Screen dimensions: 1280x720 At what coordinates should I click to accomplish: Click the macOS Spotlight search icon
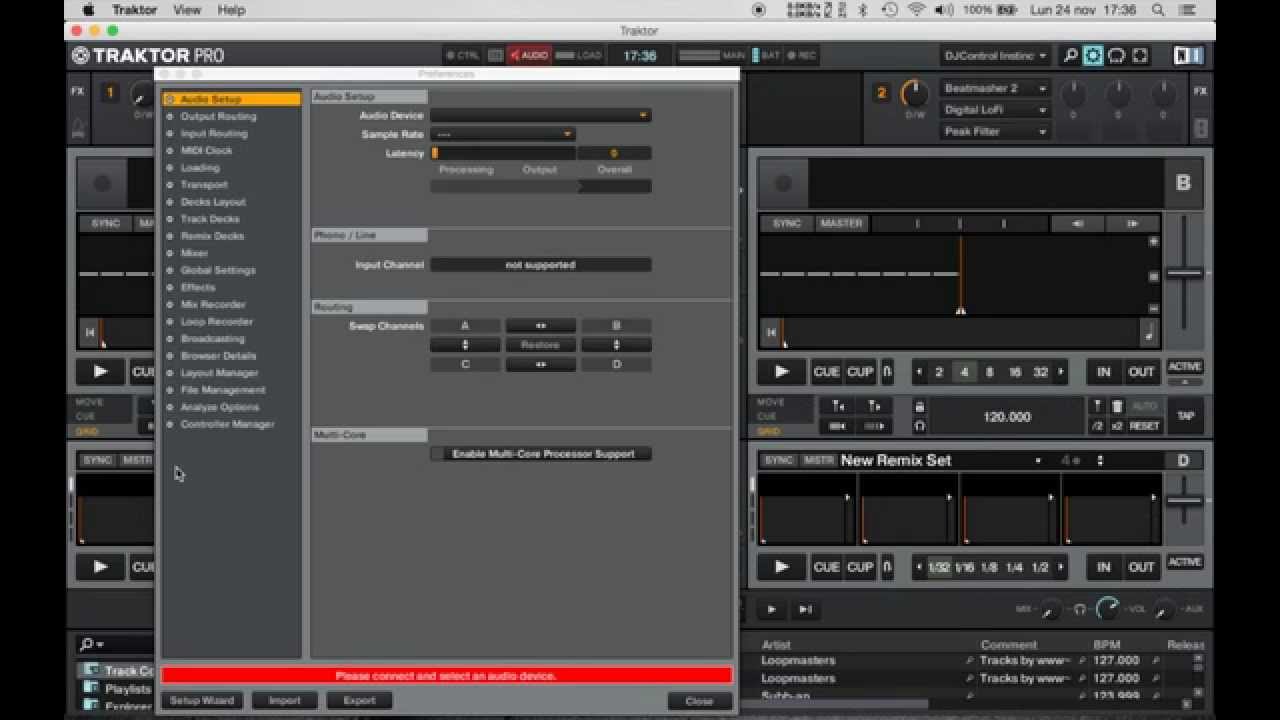point(1157,10)
